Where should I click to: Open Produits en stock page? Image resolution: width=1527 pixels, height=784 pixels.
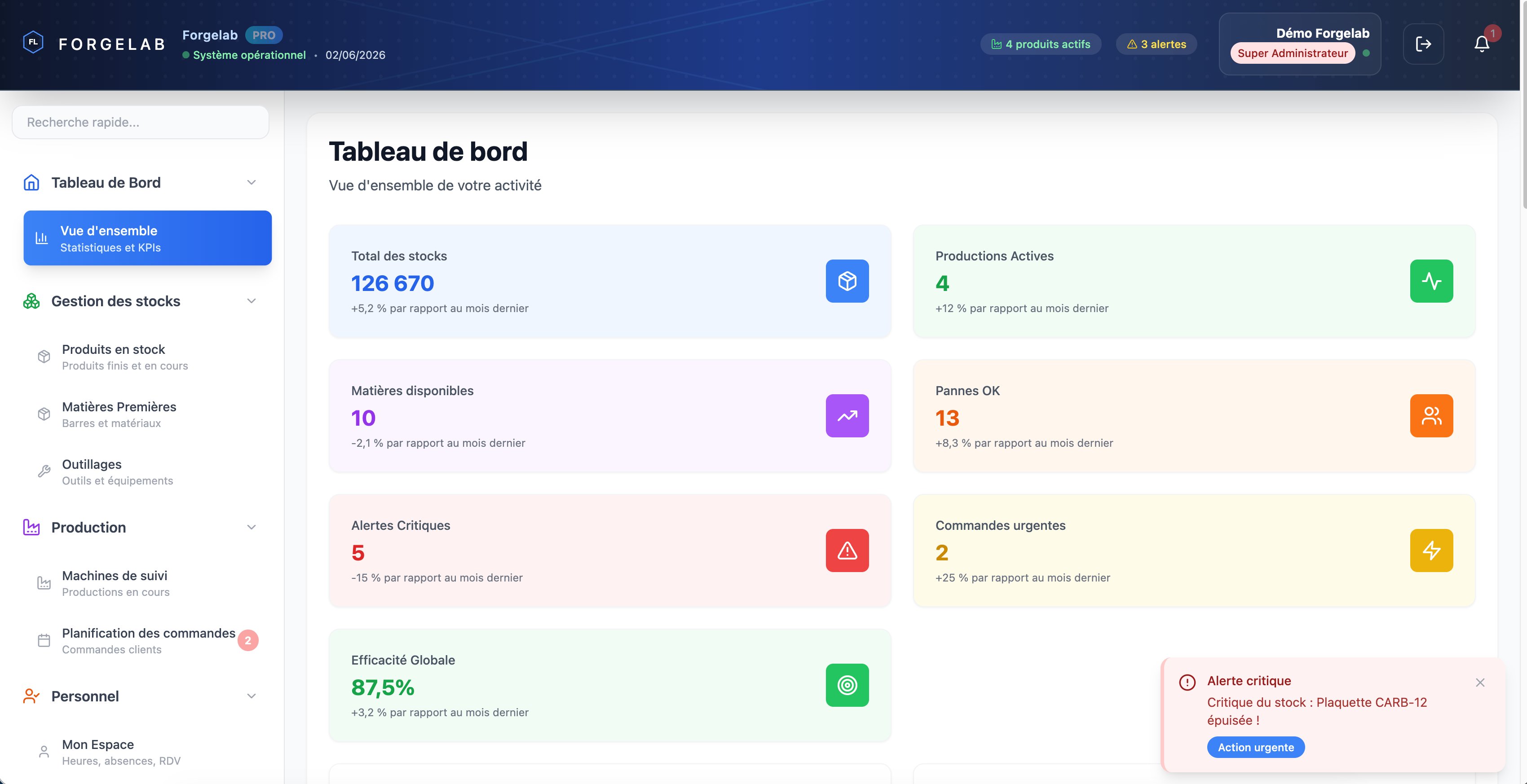pos(148,357)
